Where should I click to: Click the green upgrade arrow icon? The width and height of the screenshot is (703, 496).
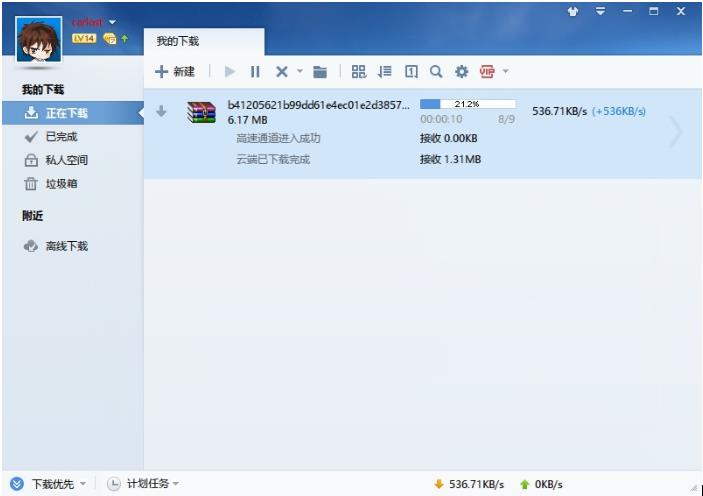(x=124, y=39)
